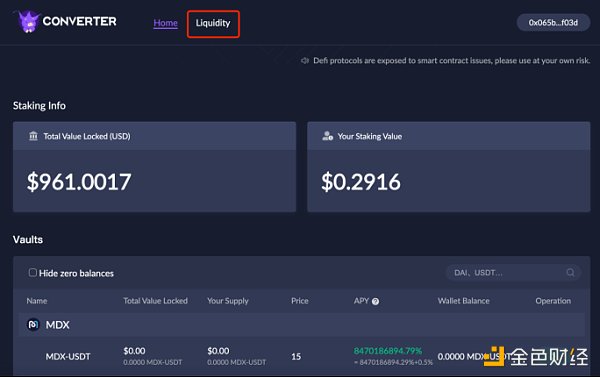Go to the Home tab
The height and width of the screenshot is (378, 600).
tap(165, 23)
